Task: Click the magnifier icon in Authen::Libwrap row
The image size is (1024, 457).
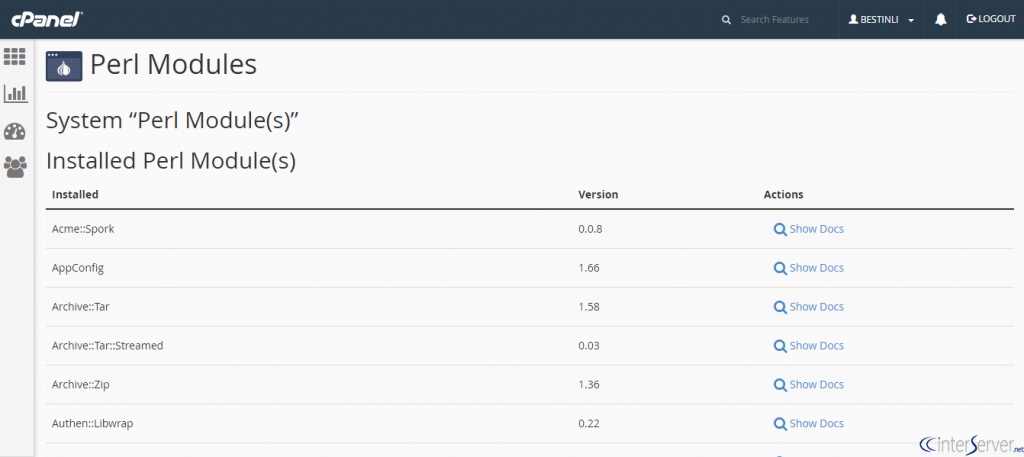Action: click(780, 424)
